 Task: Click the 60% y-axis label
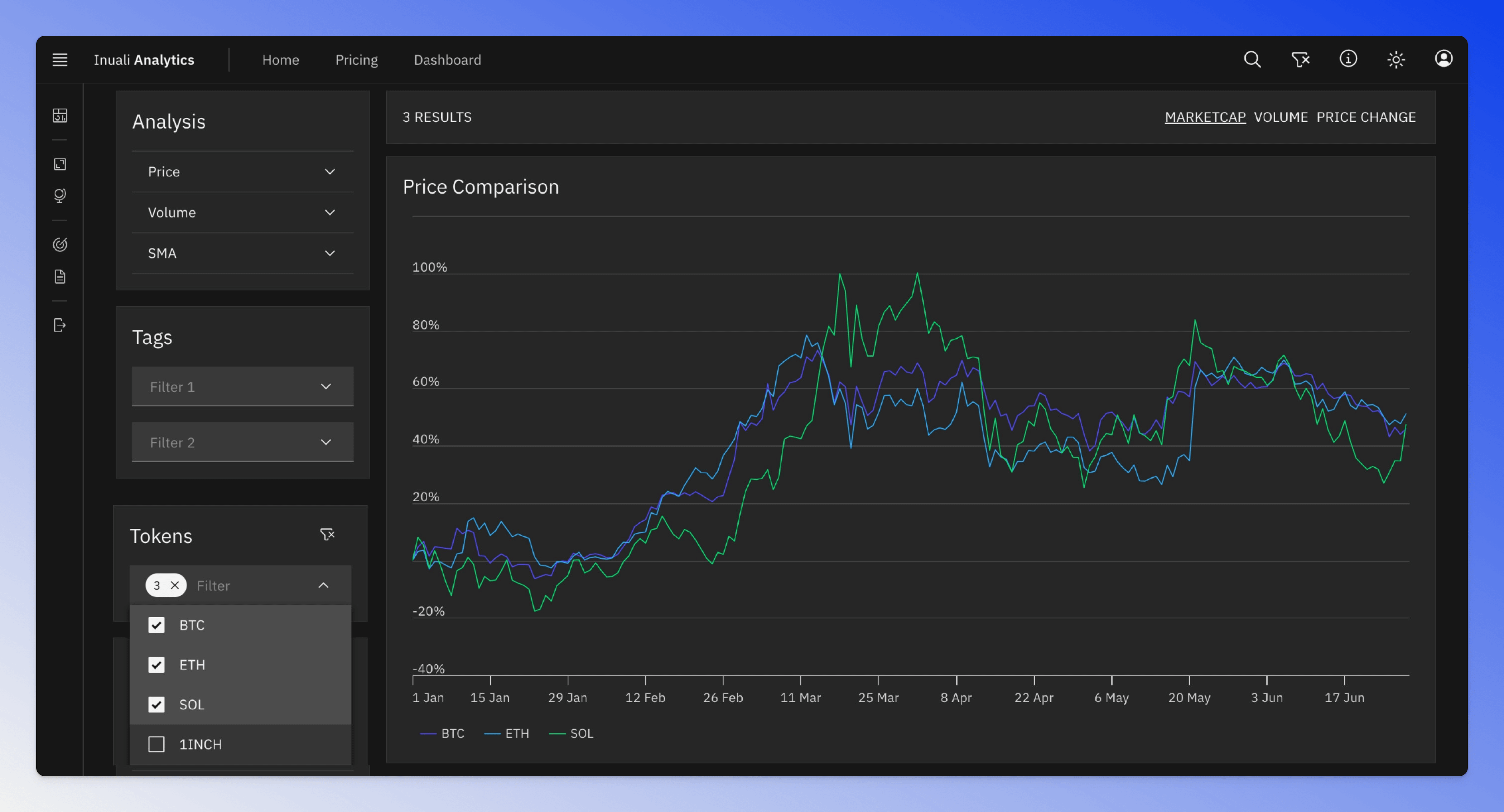click(x=426, y=382)
